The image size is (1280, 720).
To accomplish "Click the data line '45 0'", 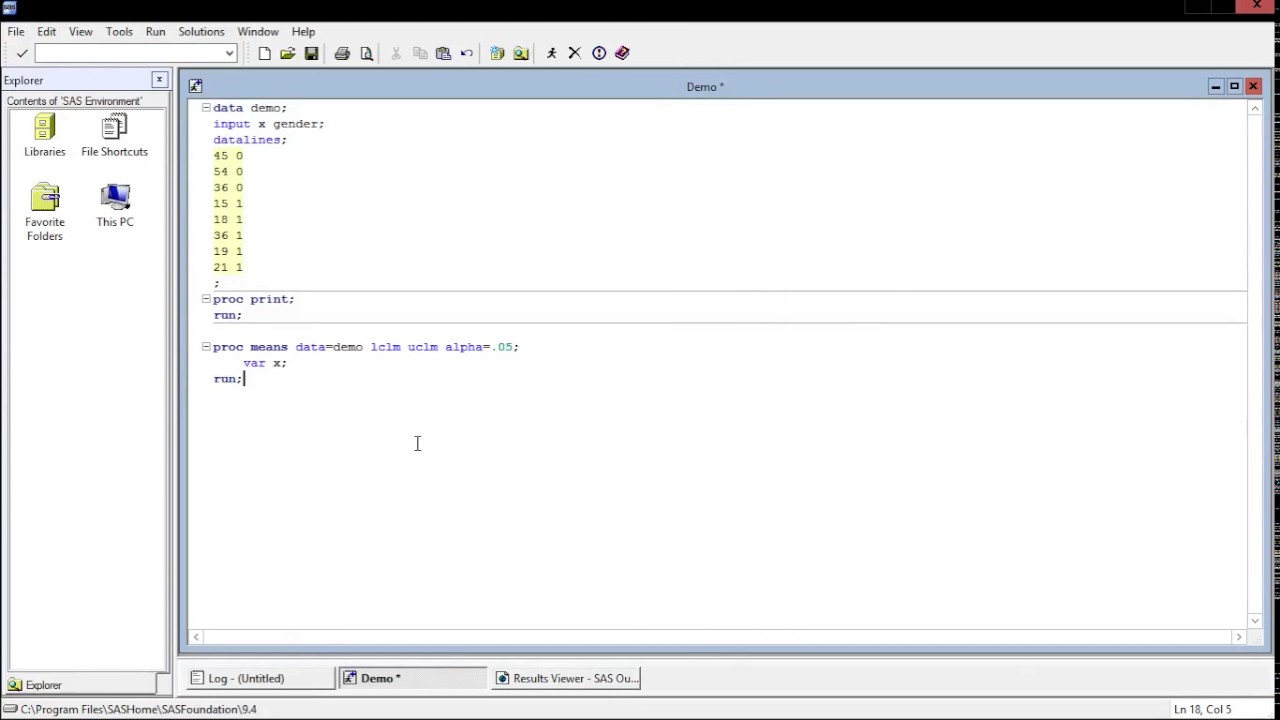I will [x=228, y=156].
